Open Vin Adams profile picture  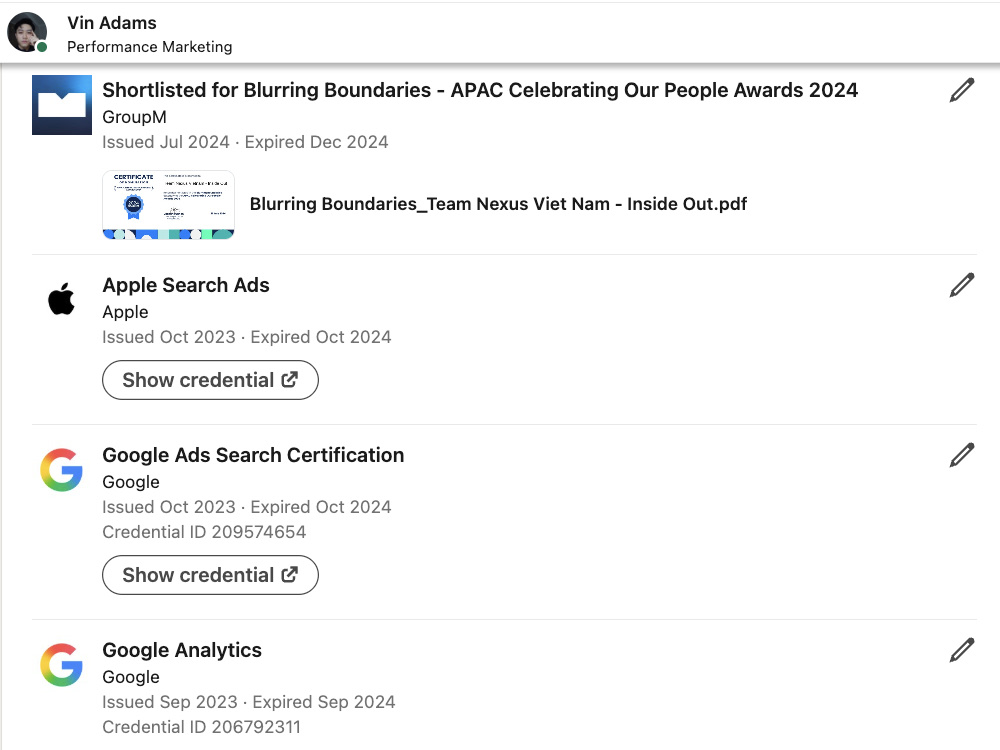[27, 32]
